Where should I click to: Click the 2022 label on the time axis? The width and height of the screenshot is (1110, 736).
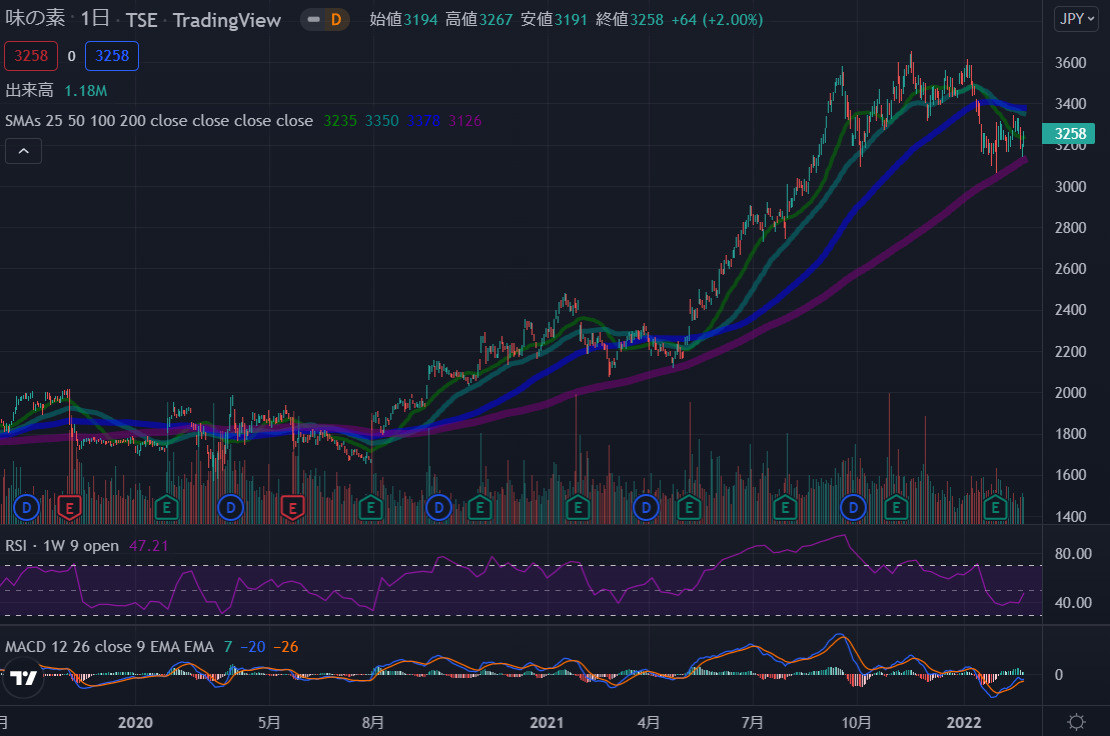click(964, 723)
